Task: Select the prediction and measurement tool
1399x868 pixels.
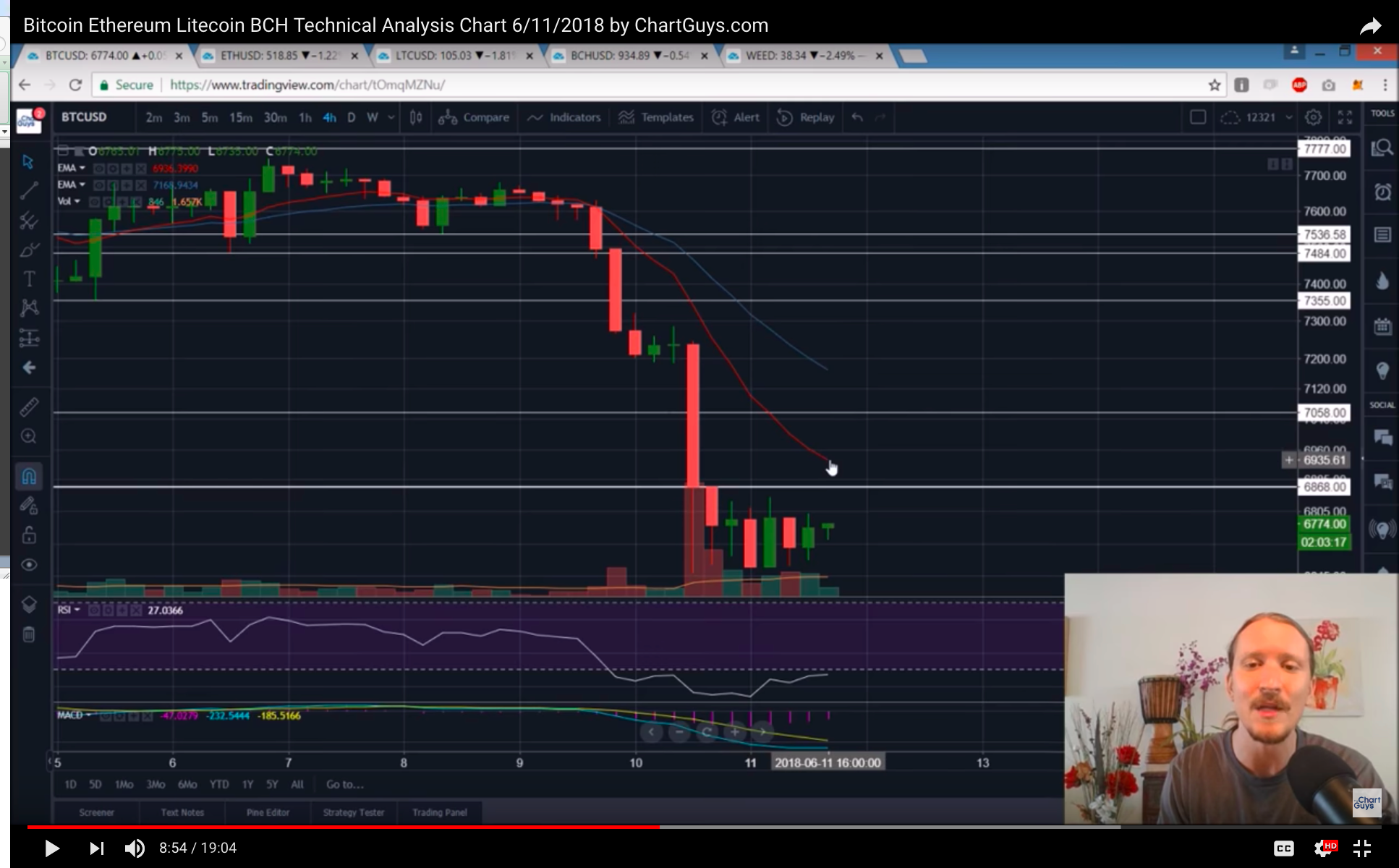Action: [x=29, y=337]
